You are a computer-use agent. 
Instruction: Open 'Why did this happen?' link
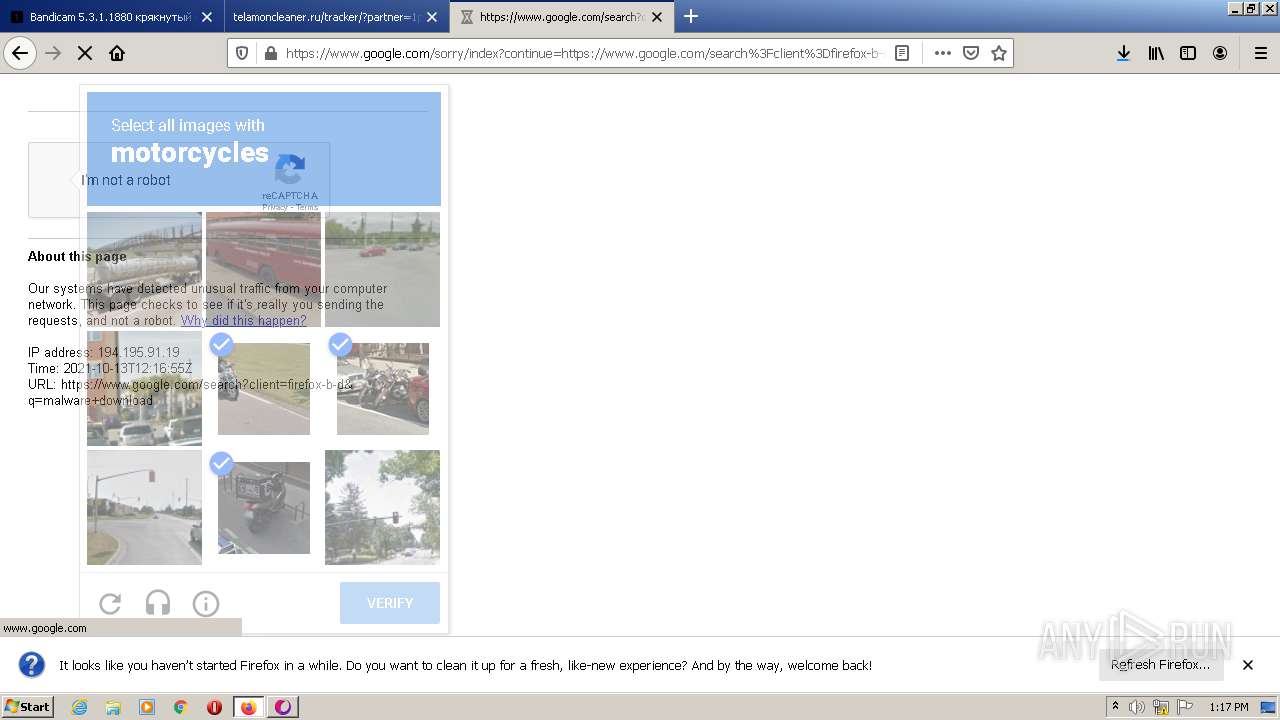point(244,321)
